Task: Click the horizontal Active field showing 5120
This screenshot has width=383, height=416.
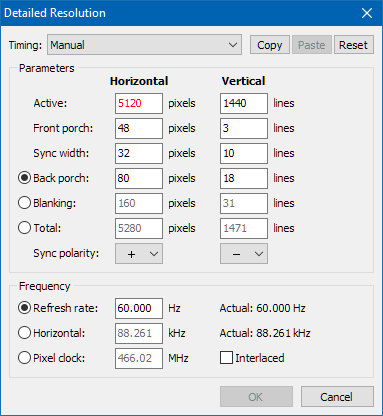Action: click(139, 103)
